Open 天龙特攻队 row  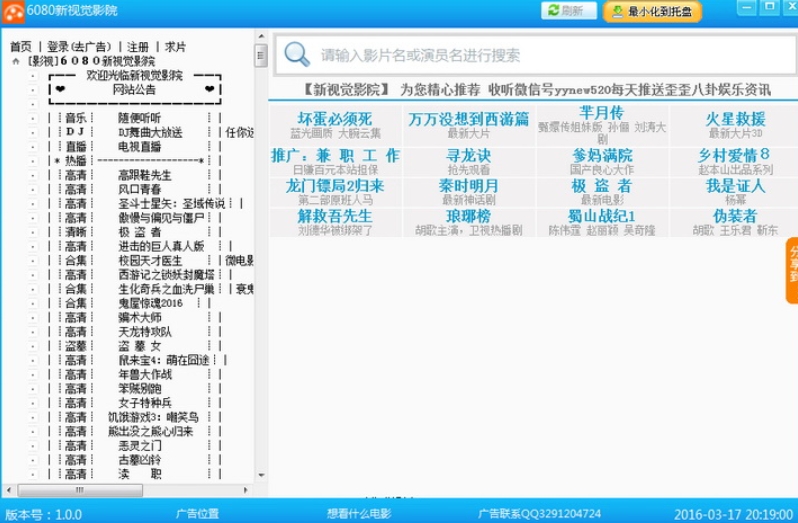(x=145, y=332)
